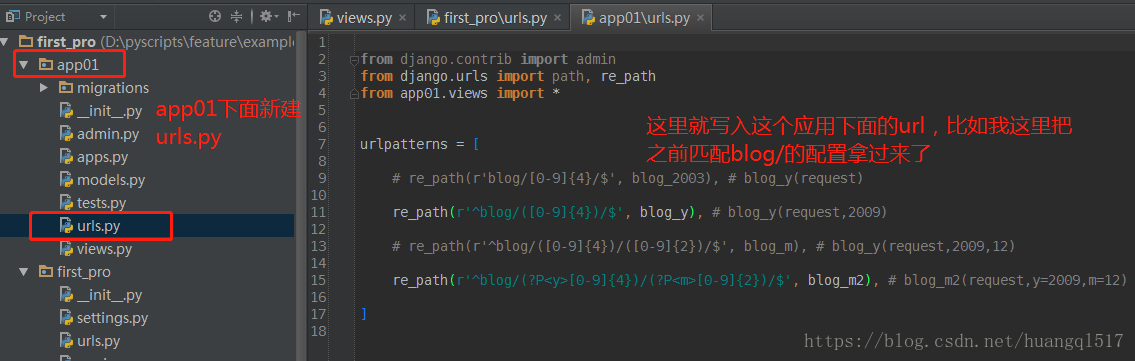Click the 'from django.contrib import admin' line
Viewport: 1135px width, 361px height.
point(488,59)
